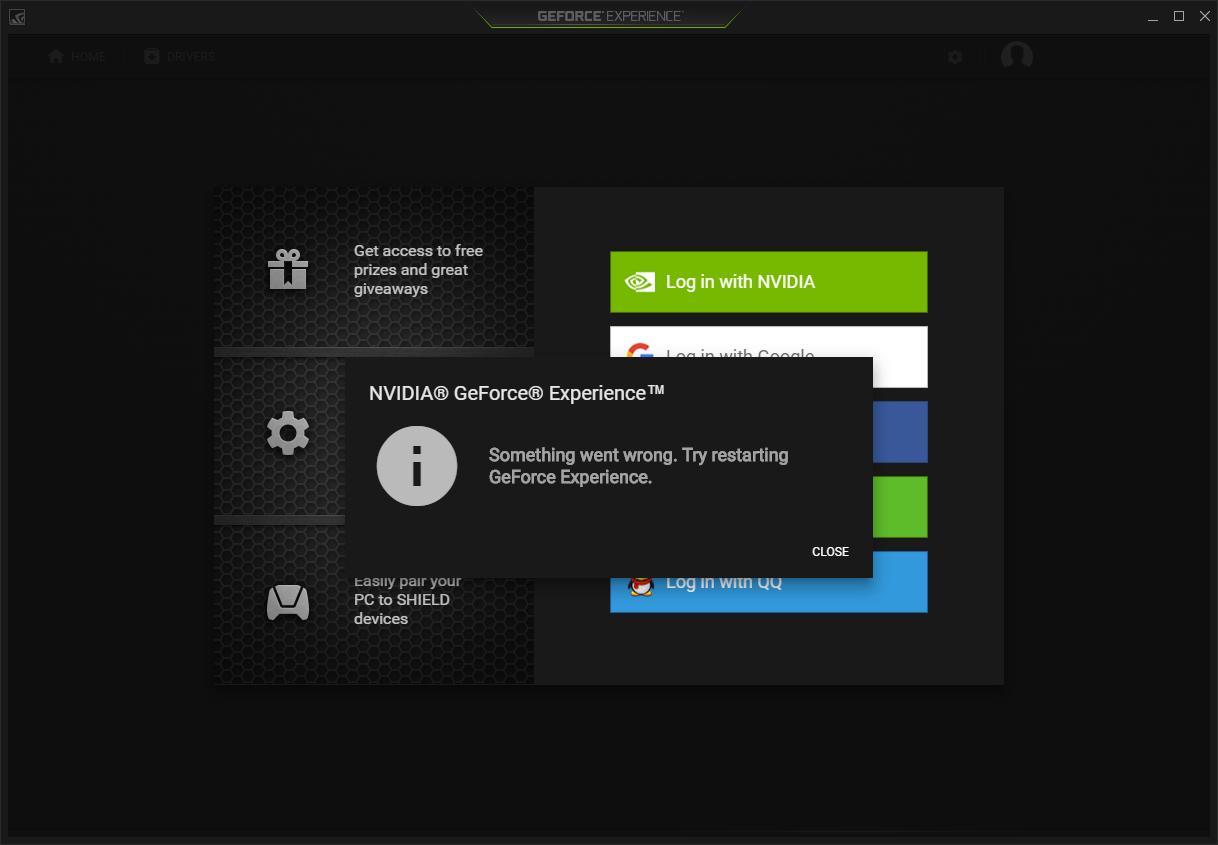Click the 'Something went wrong' message text
Image resolution: width=1218 pixels, height=845 pixels.
point(638,466)
